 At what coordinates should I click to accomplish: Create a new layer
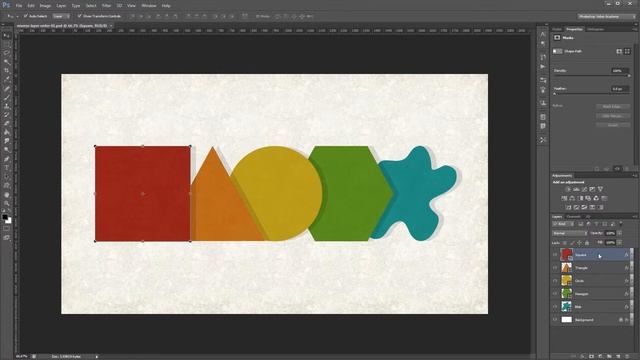(618, 356)
